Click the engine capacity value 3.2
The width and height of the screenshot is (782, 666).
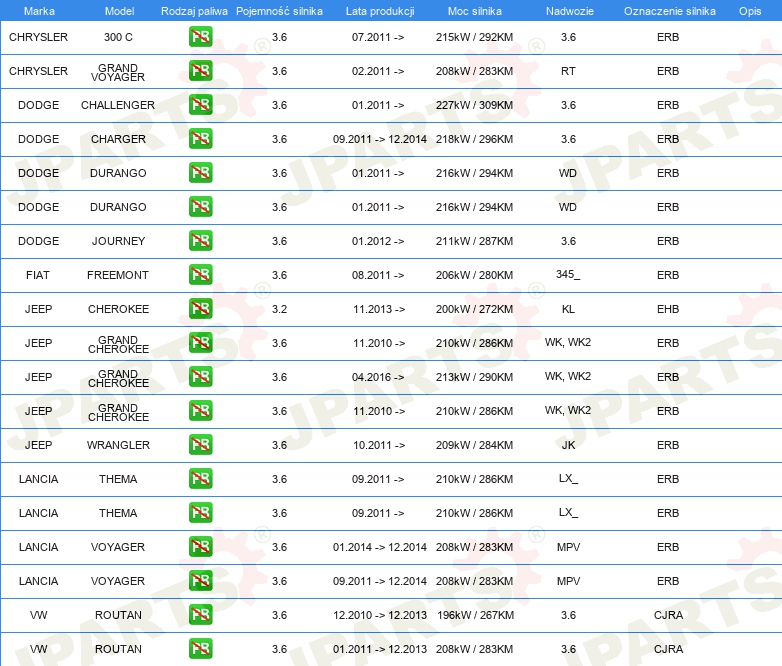pyautogui.click(x=279, y=309)
